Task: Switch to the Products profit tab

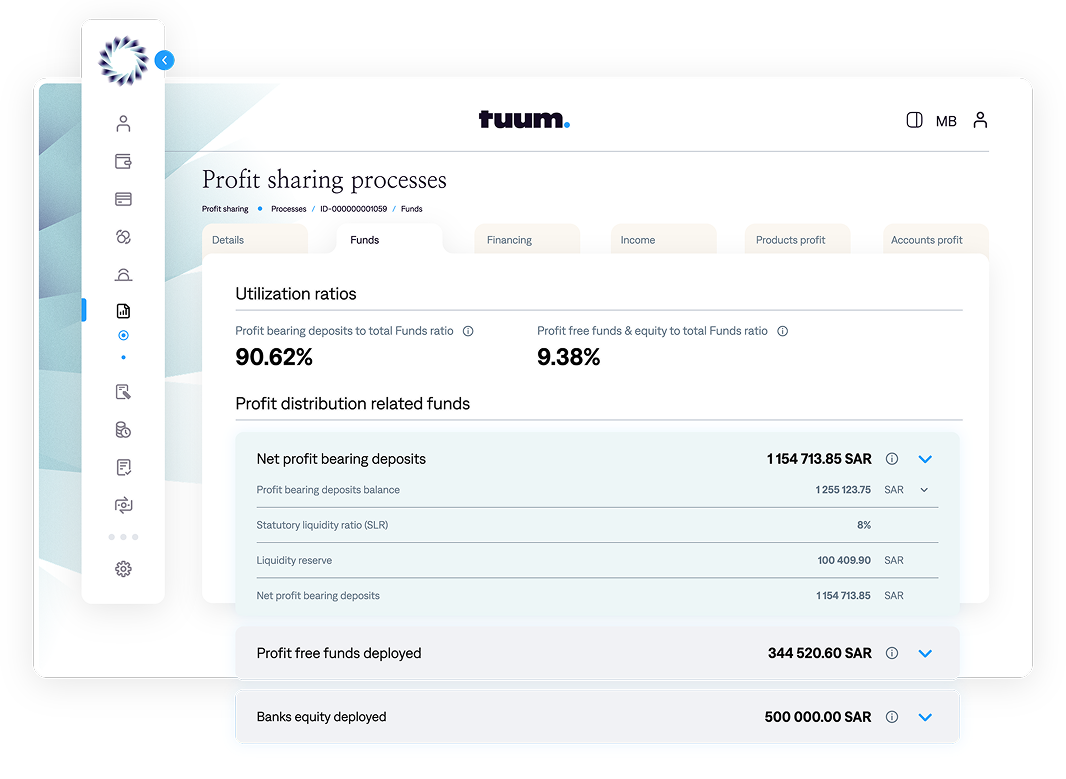Action: (x=790, y=240)
